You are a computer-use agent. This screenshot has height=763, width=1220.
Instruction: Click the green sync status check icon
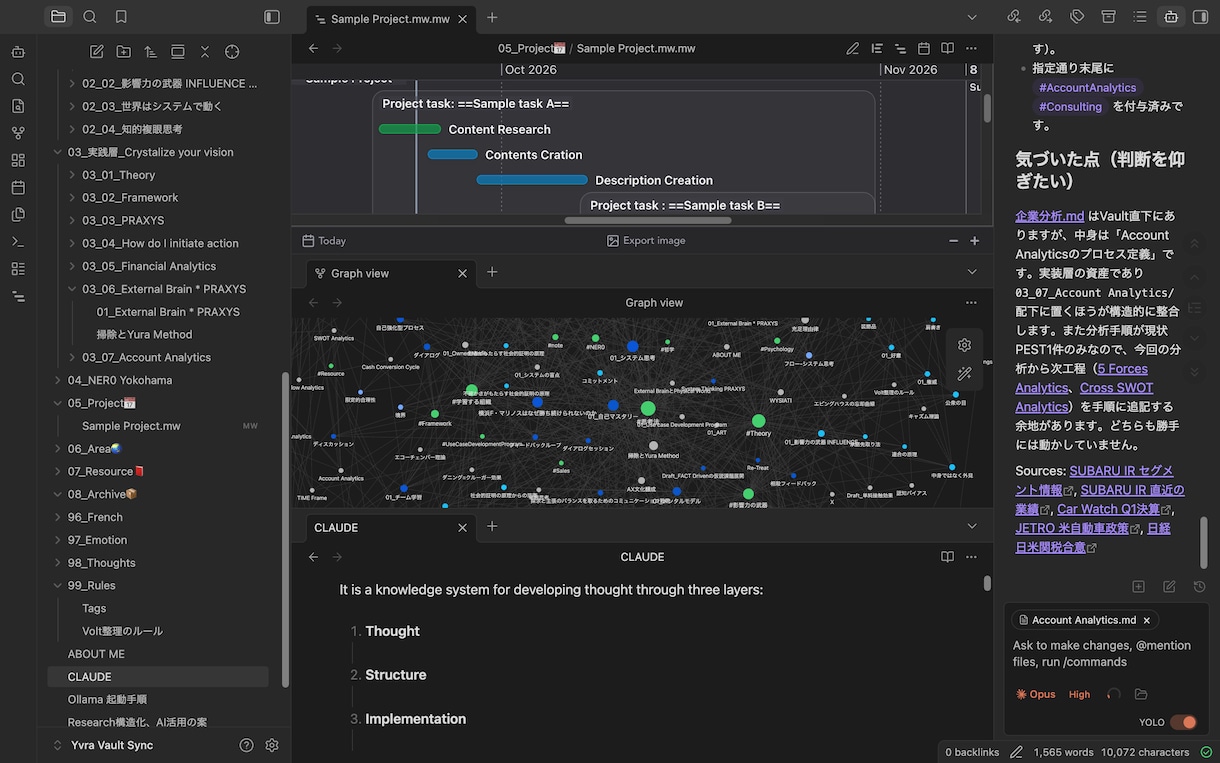(1204, 752)
